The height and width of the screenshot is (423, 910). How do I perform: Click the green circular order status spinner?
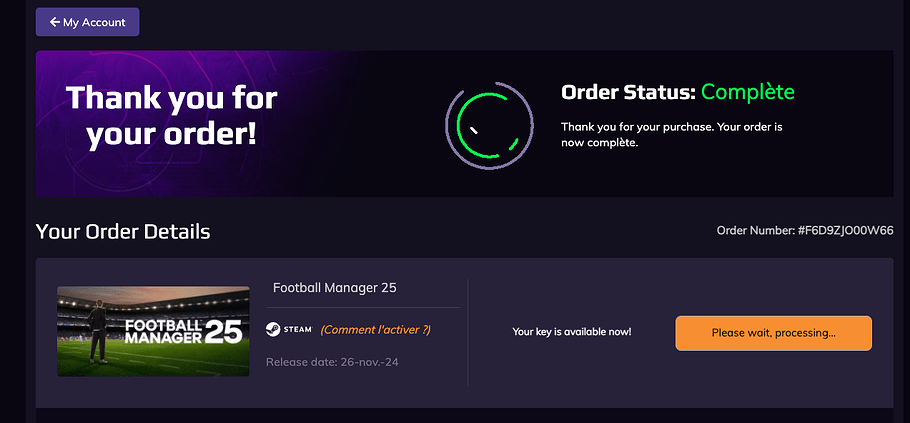click(489, 125)
